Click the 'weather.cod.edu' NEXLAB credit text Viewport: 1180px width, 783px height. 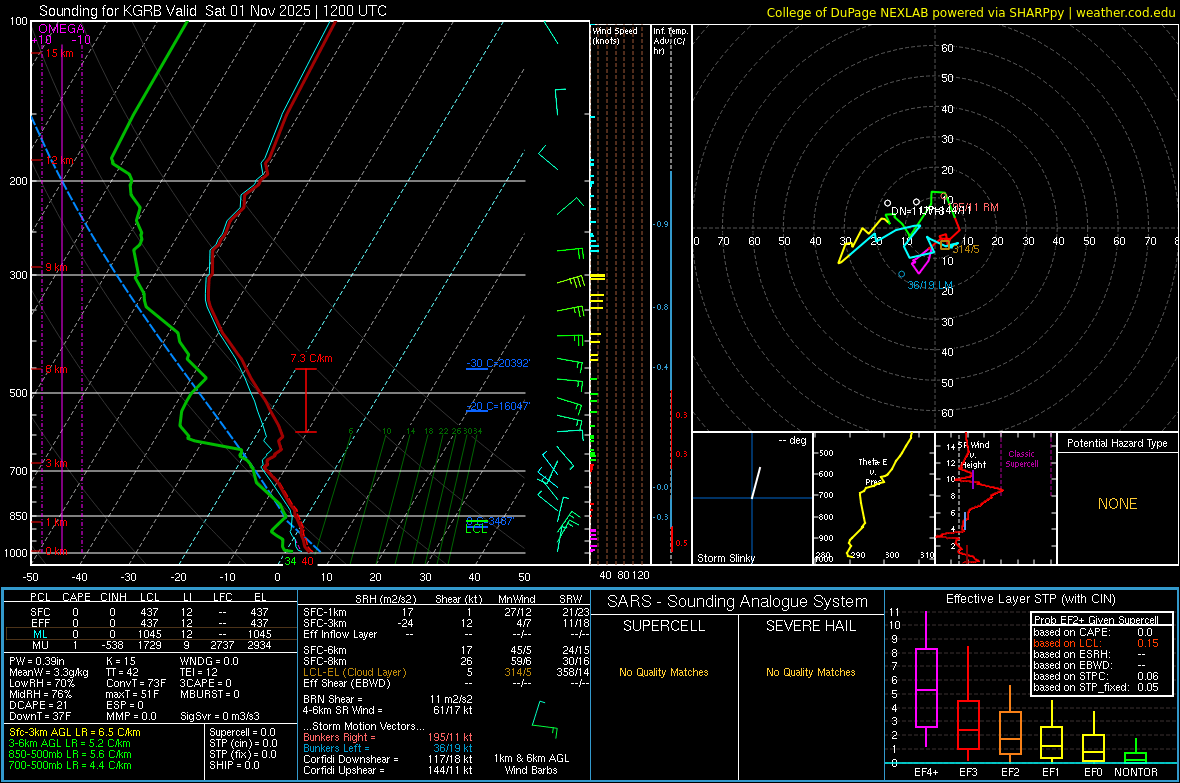click(x=1125, y=12)
